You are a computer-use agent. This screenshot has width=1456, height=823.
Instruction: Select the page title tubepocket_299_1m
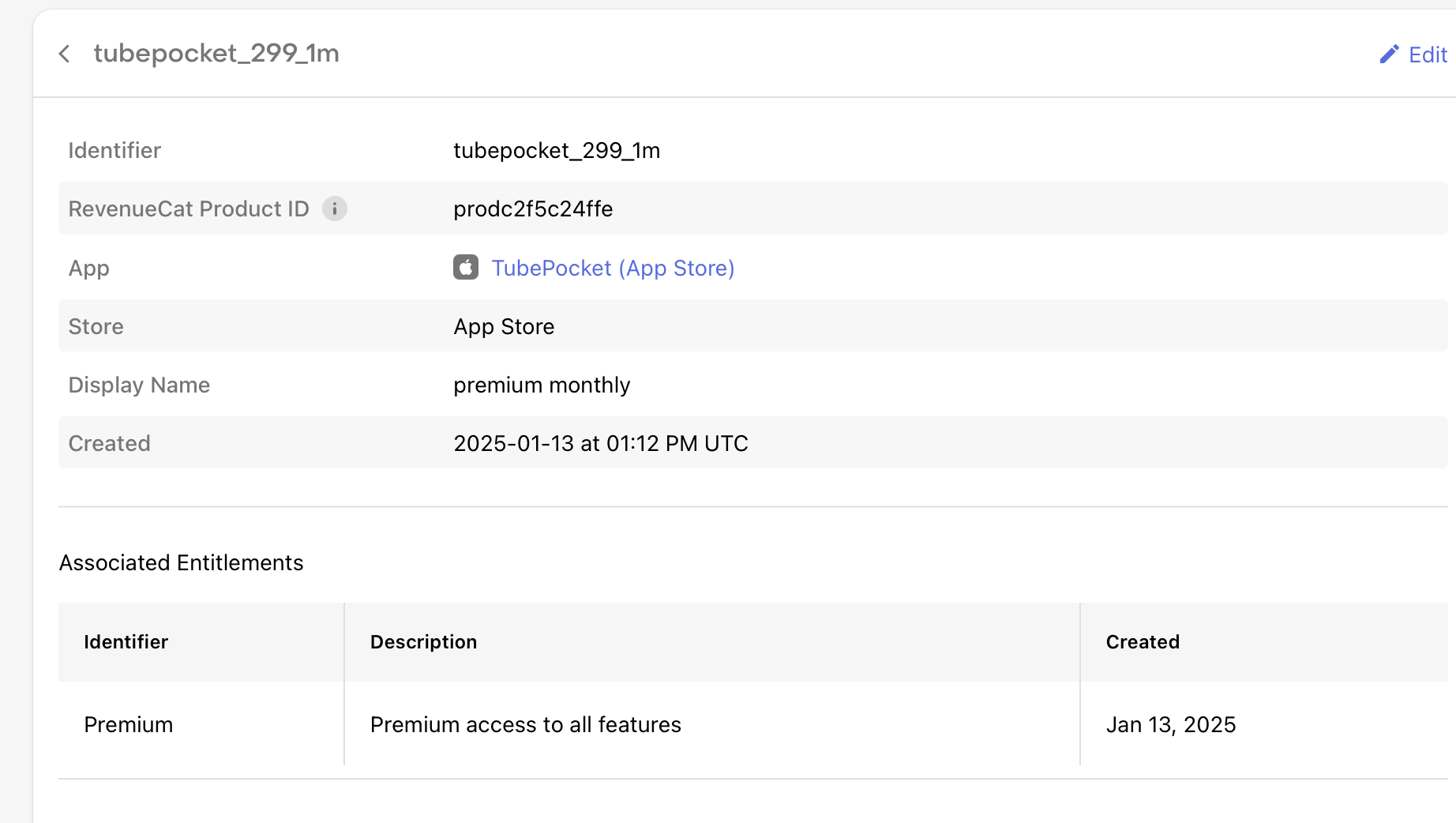216,53
